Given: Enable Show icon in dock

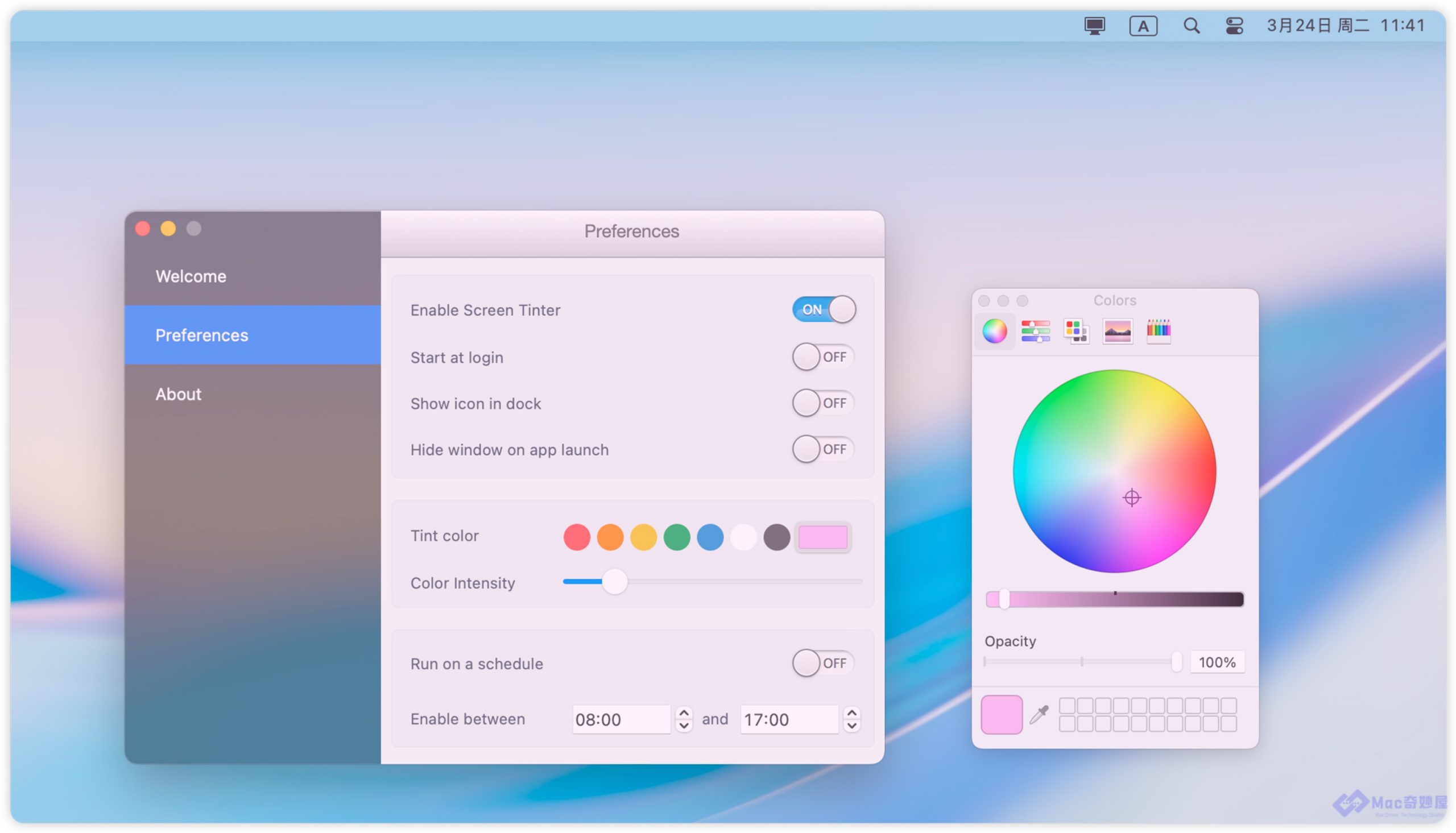Looking at the screenshot, I should point(823,403).
